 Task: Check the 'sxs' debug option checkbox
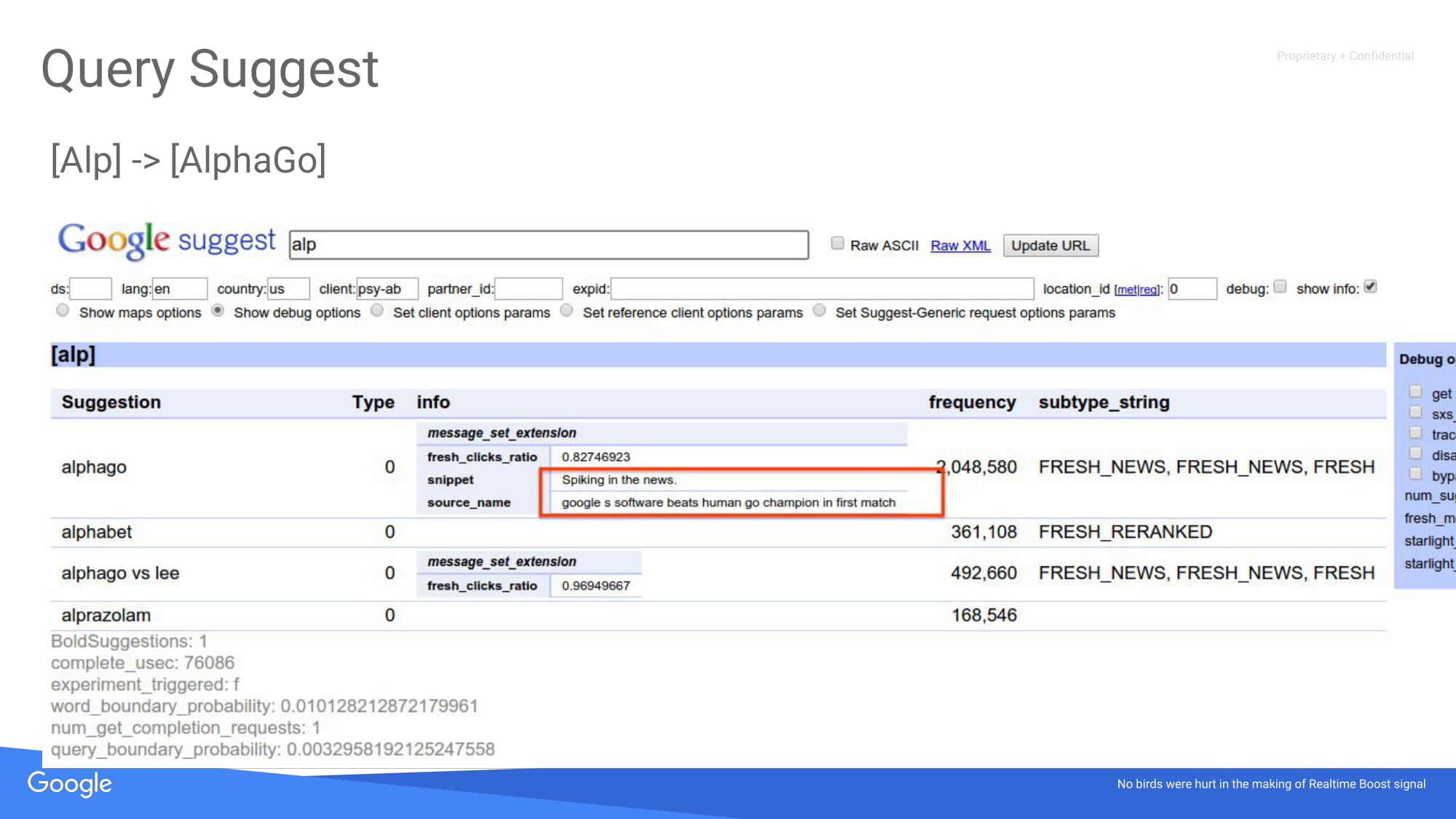[x=1415, y=412]
